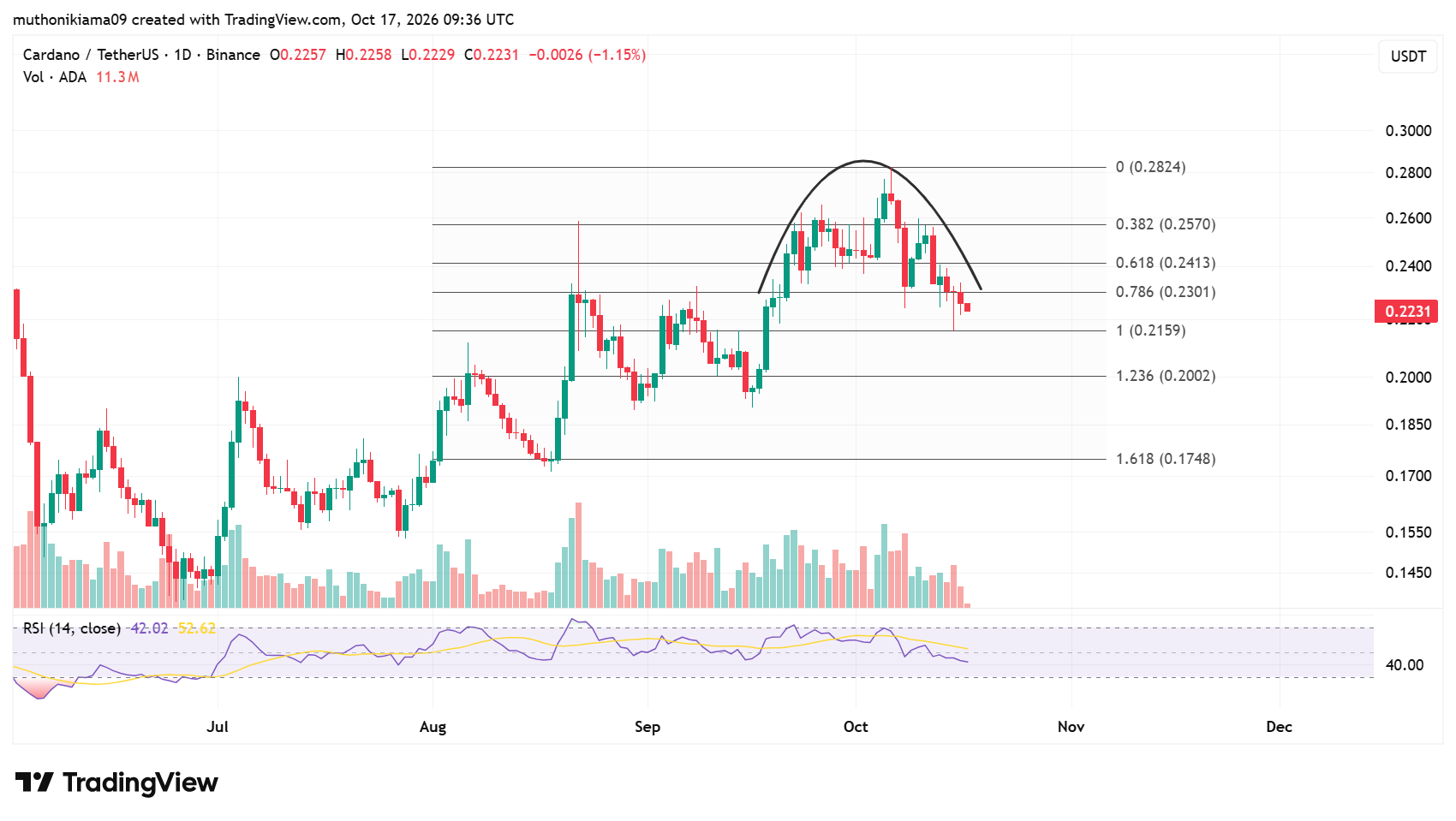Image resolution: width=1456 pixels, height=821 pixels.
Task: Select the Fibonacci 1.236 (0.2002) level label
Action: [1166, 376]
